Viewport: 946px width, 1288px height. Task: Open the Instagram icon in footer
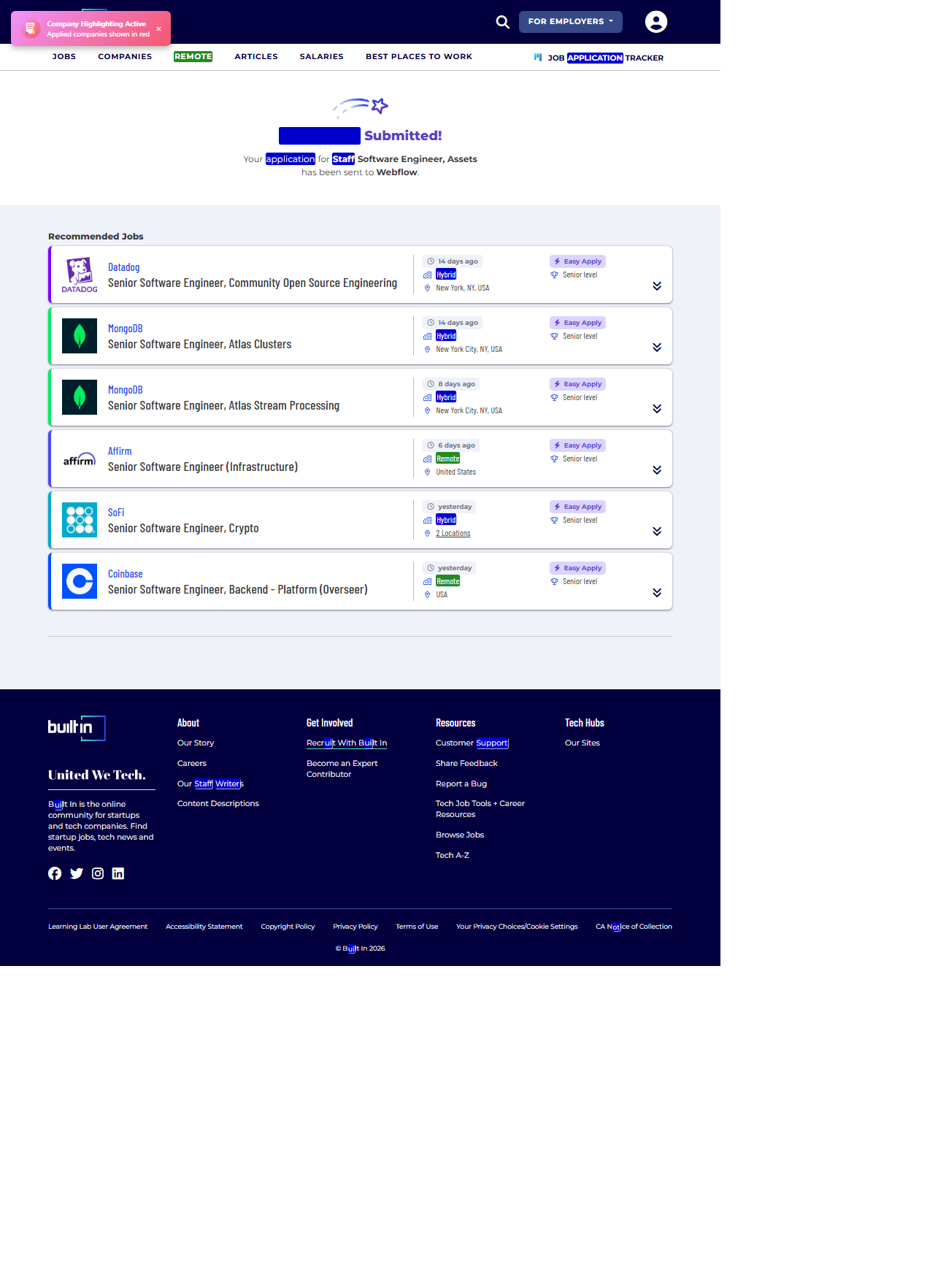pyautogui.click(x=98, y=873)
